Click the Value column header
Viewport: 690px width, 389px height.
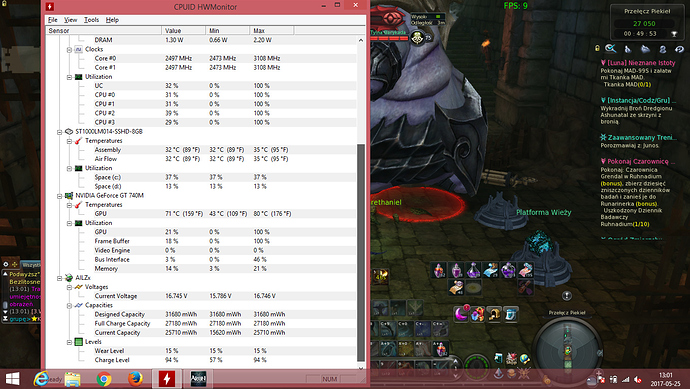pos(184,30)
